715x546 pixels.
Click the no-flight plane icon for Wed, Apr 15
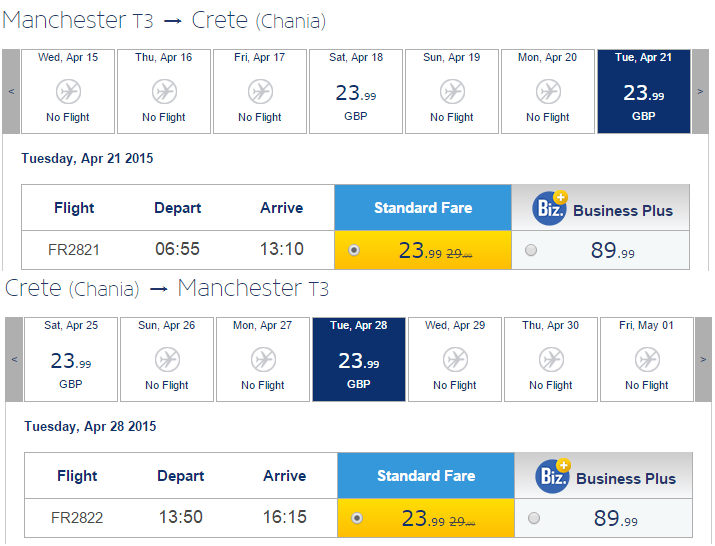(x=68, y=92)
